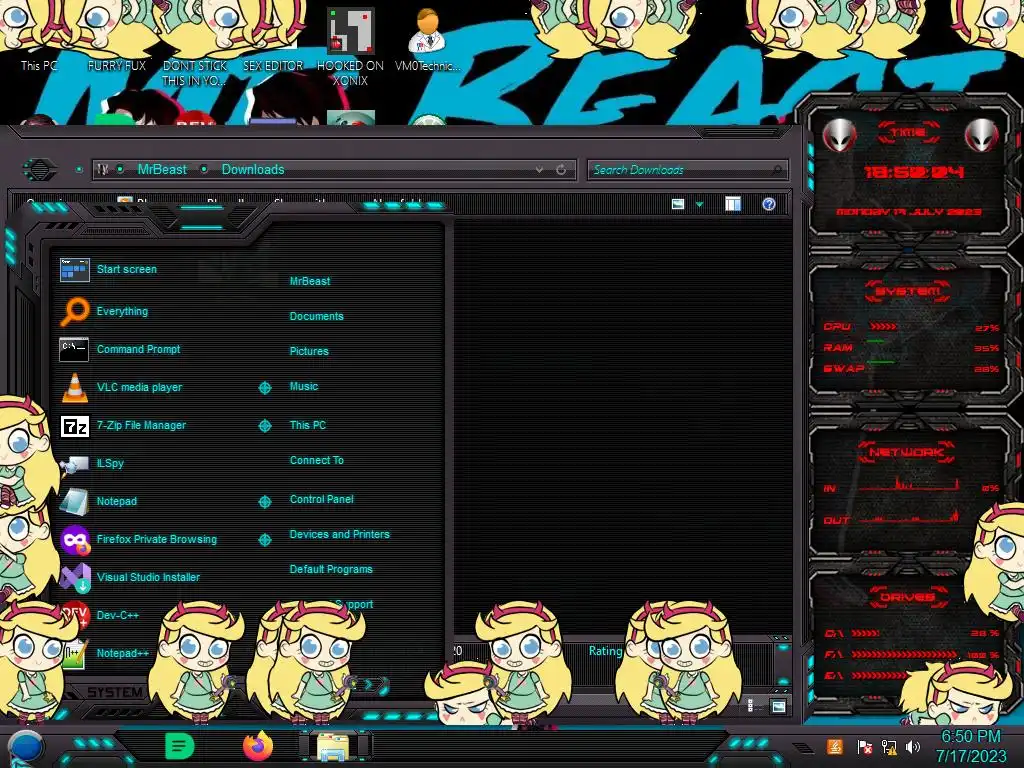The width and height of the screenshot is (1024, 768).
Task: Open 7-Zip File Manager
Action: [x=123, y=425]
